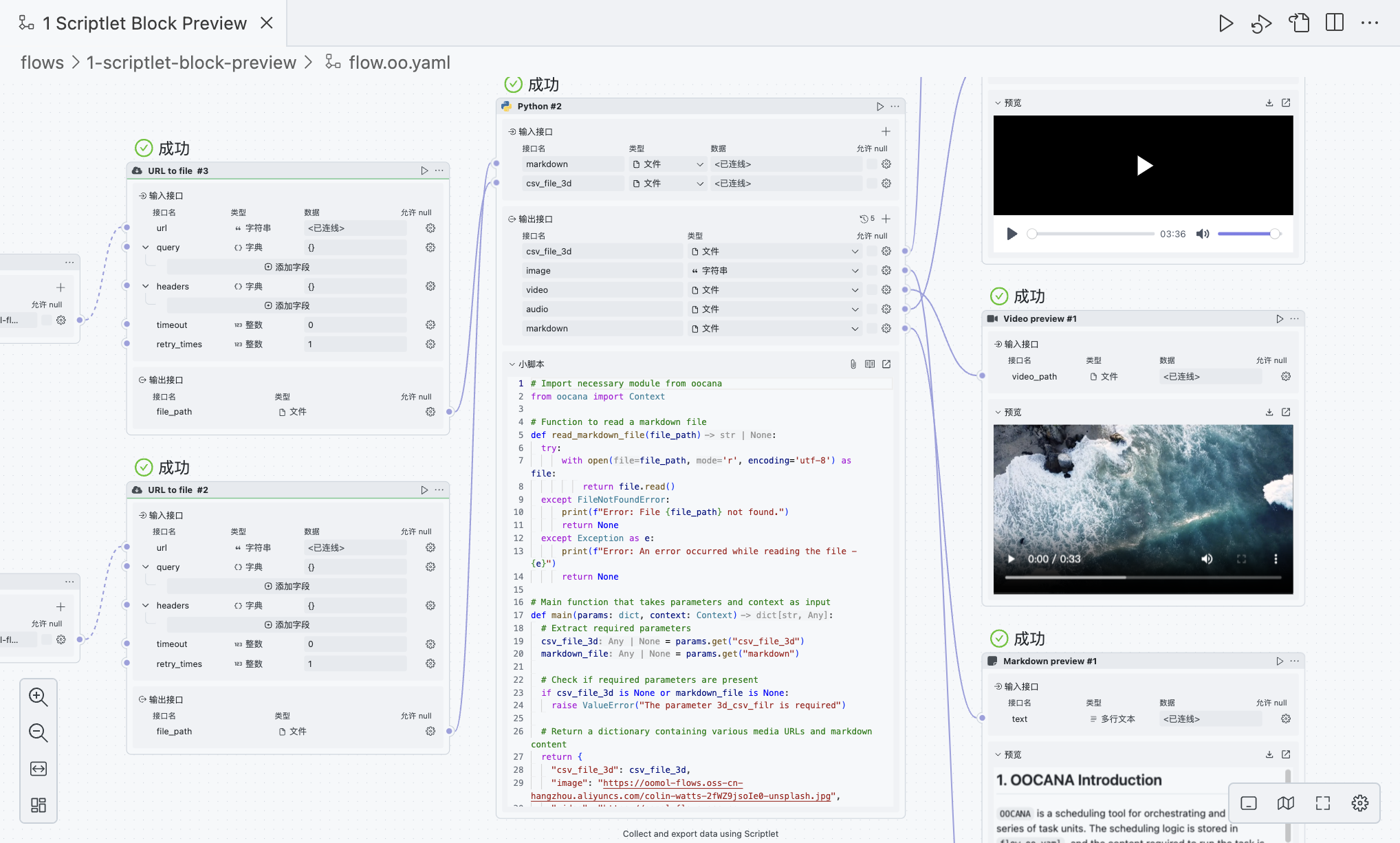Click 添加字段 under query in URL to file #3
Viewport: 1400px width, 843px height.
287,267
